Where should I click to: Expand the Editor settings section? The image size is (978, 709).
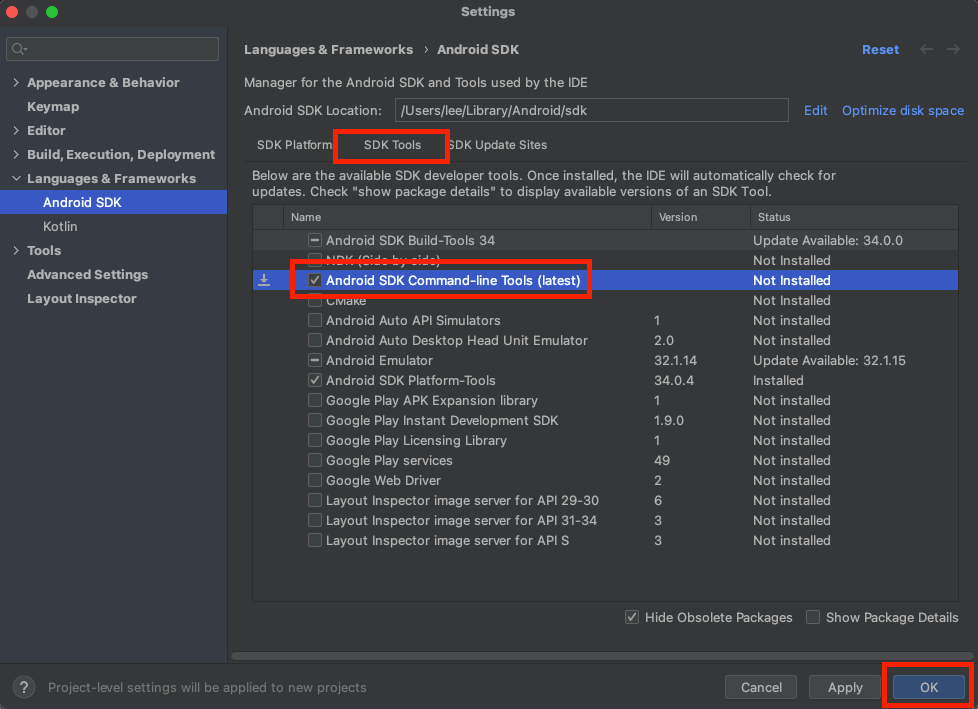16,130
